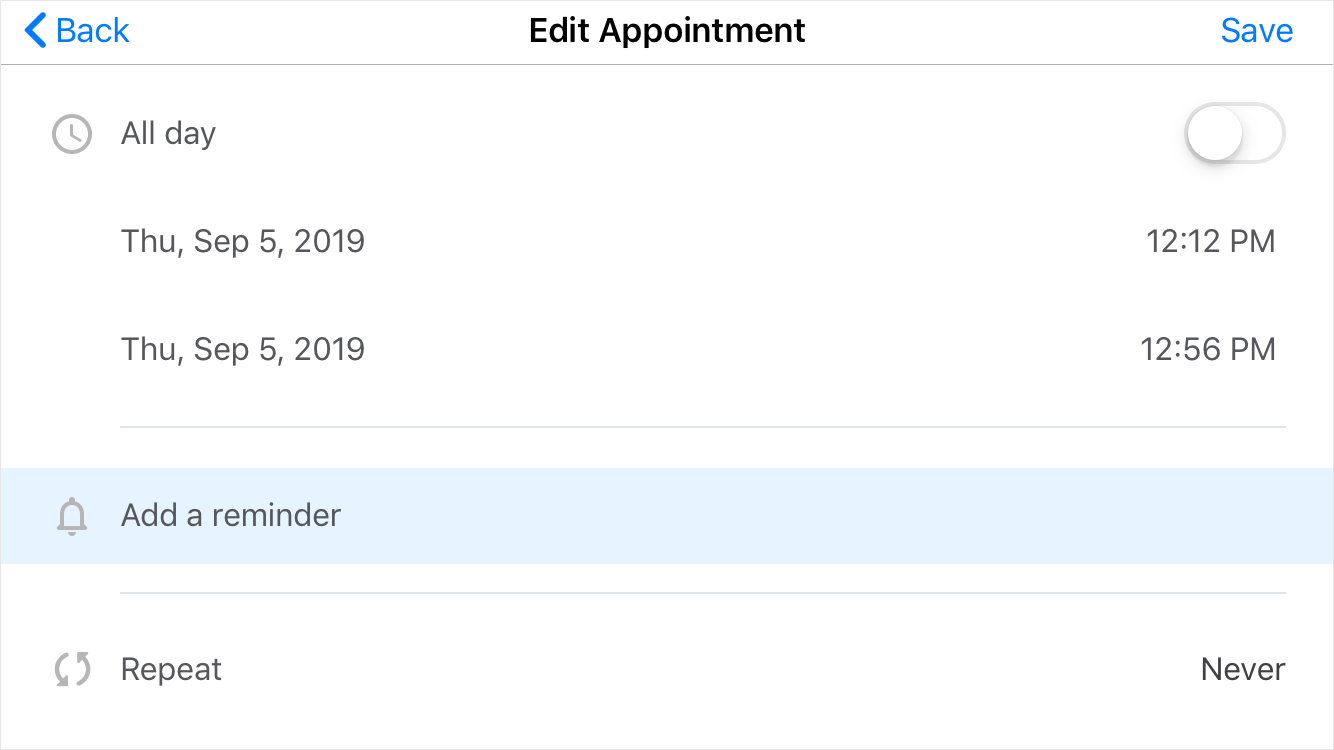Toggle the All day switch on
The width and height of the screenshot is (1334, 750).
click(1235, 132)
